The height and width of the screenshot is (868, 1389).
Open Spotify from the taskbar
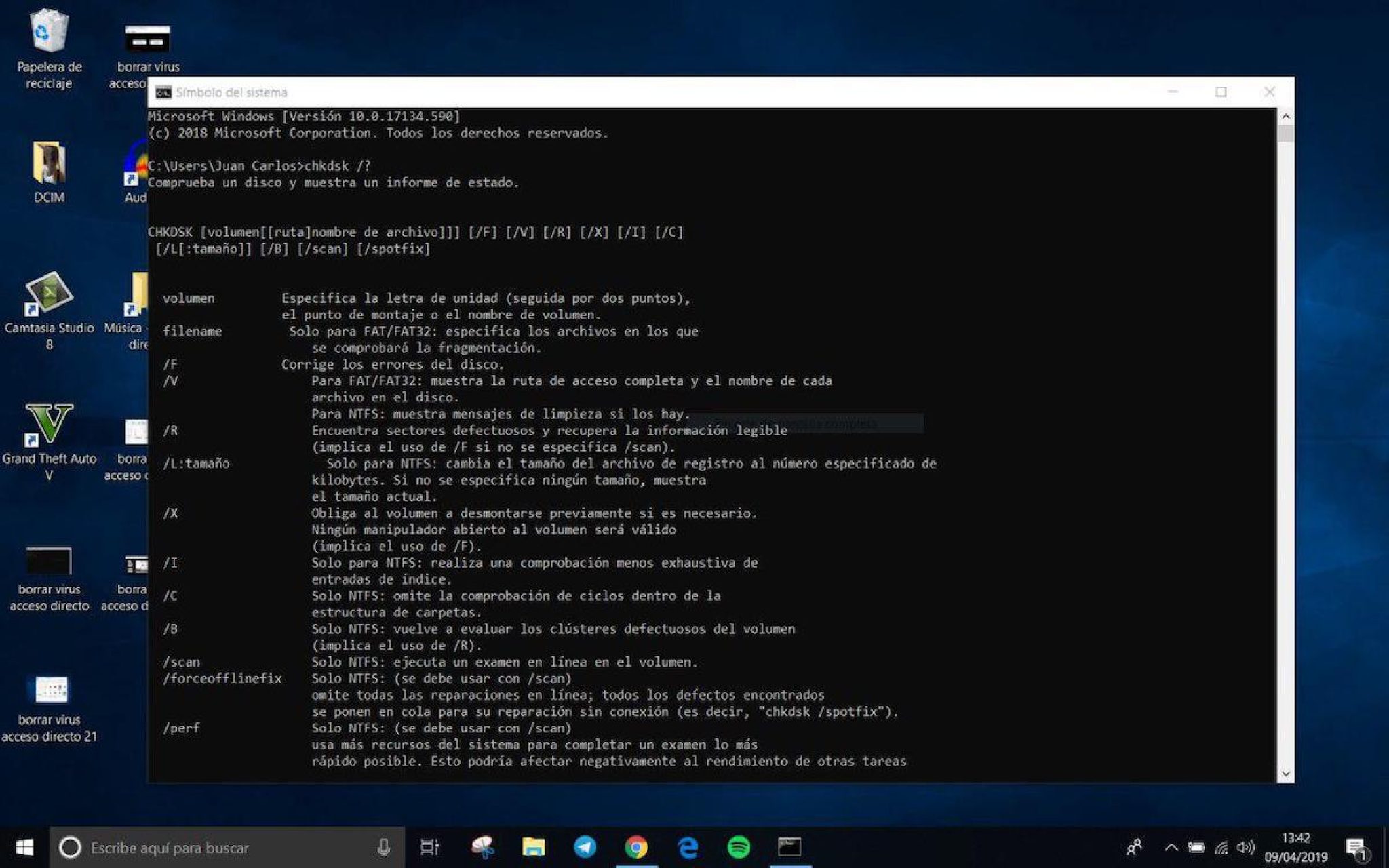click(x=739, y=847)
